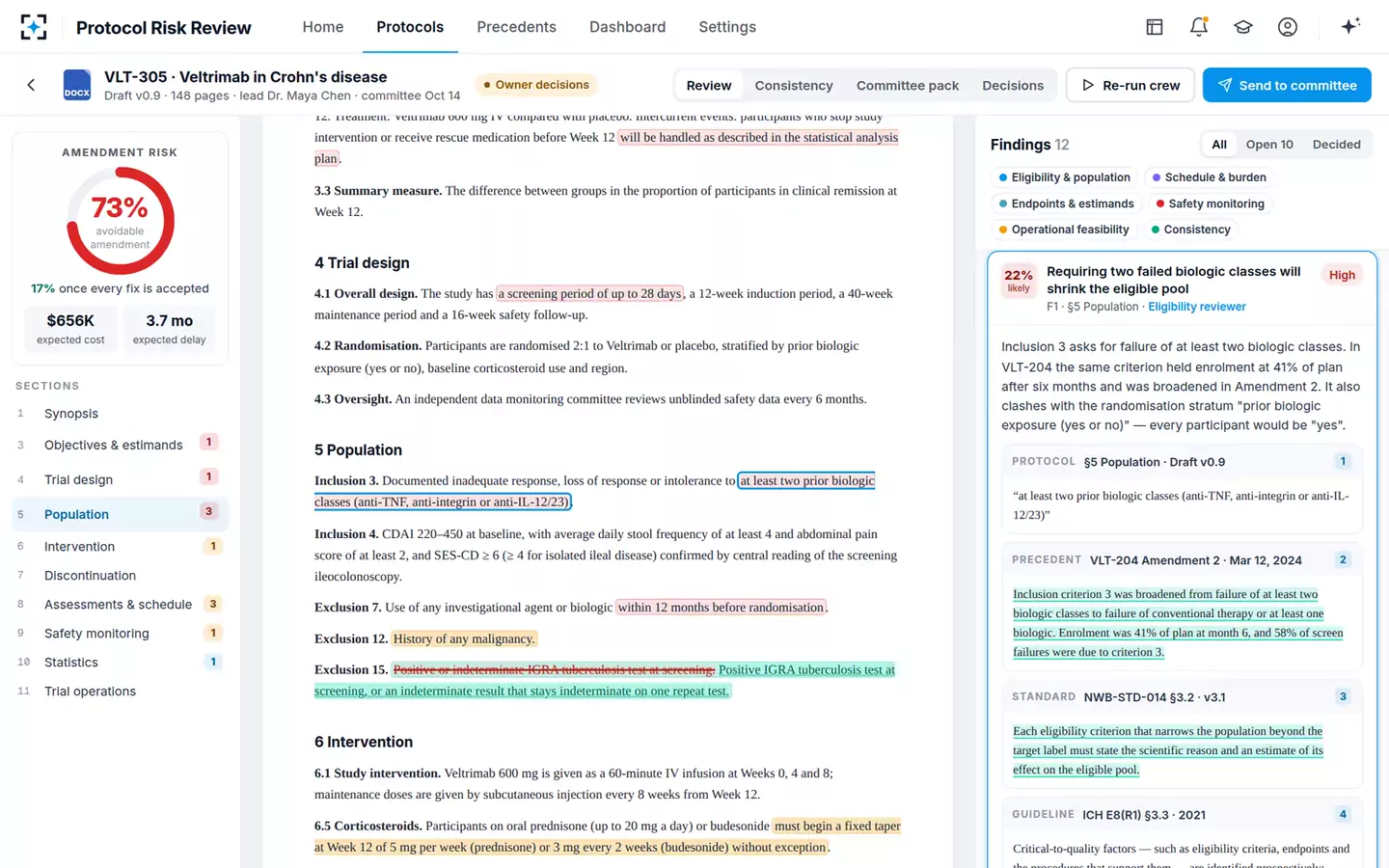
Task: Toggle the Operational feasibility filter chip
Action: 1064,230
